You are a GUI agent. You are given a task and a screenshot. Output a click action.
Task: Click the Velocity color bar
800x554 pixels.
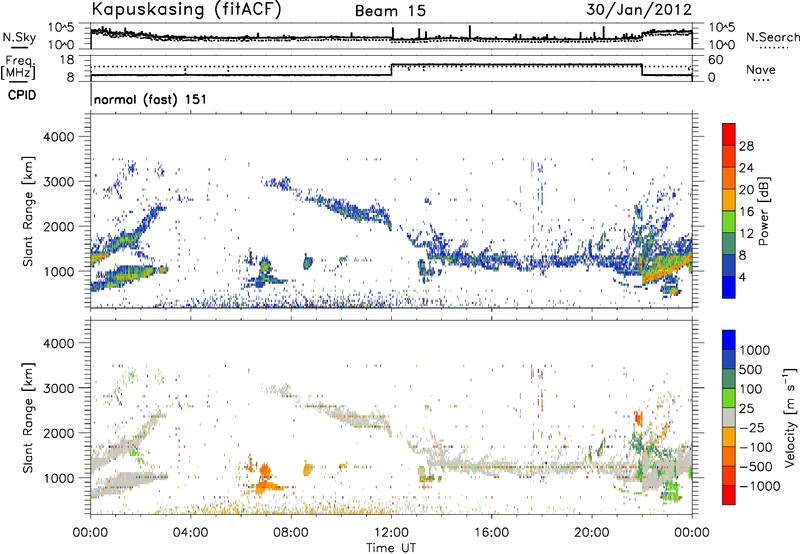(x=729, y=417)
